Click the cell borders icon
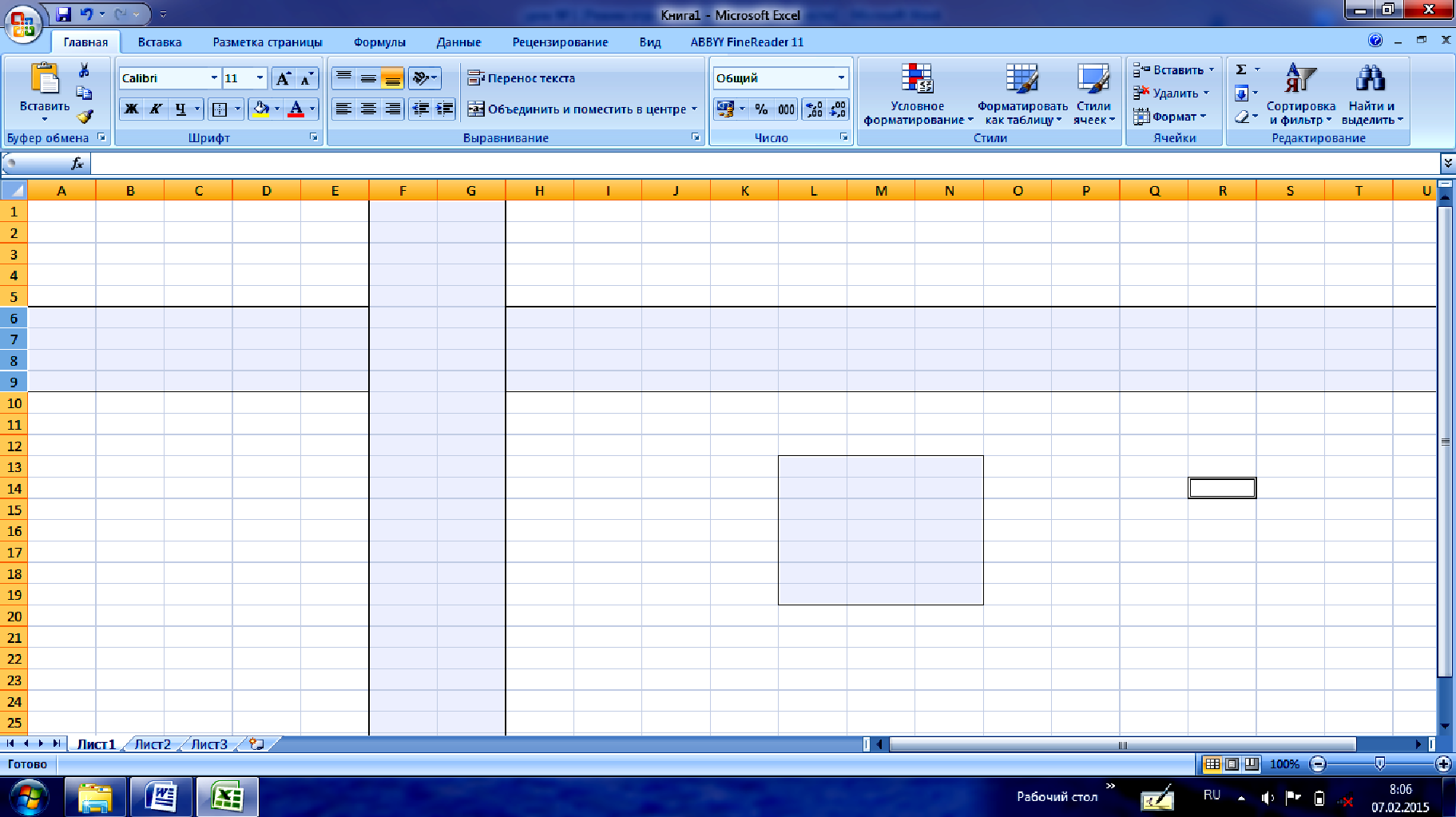Screen dimensions: 1456x817 pos(220,109)
